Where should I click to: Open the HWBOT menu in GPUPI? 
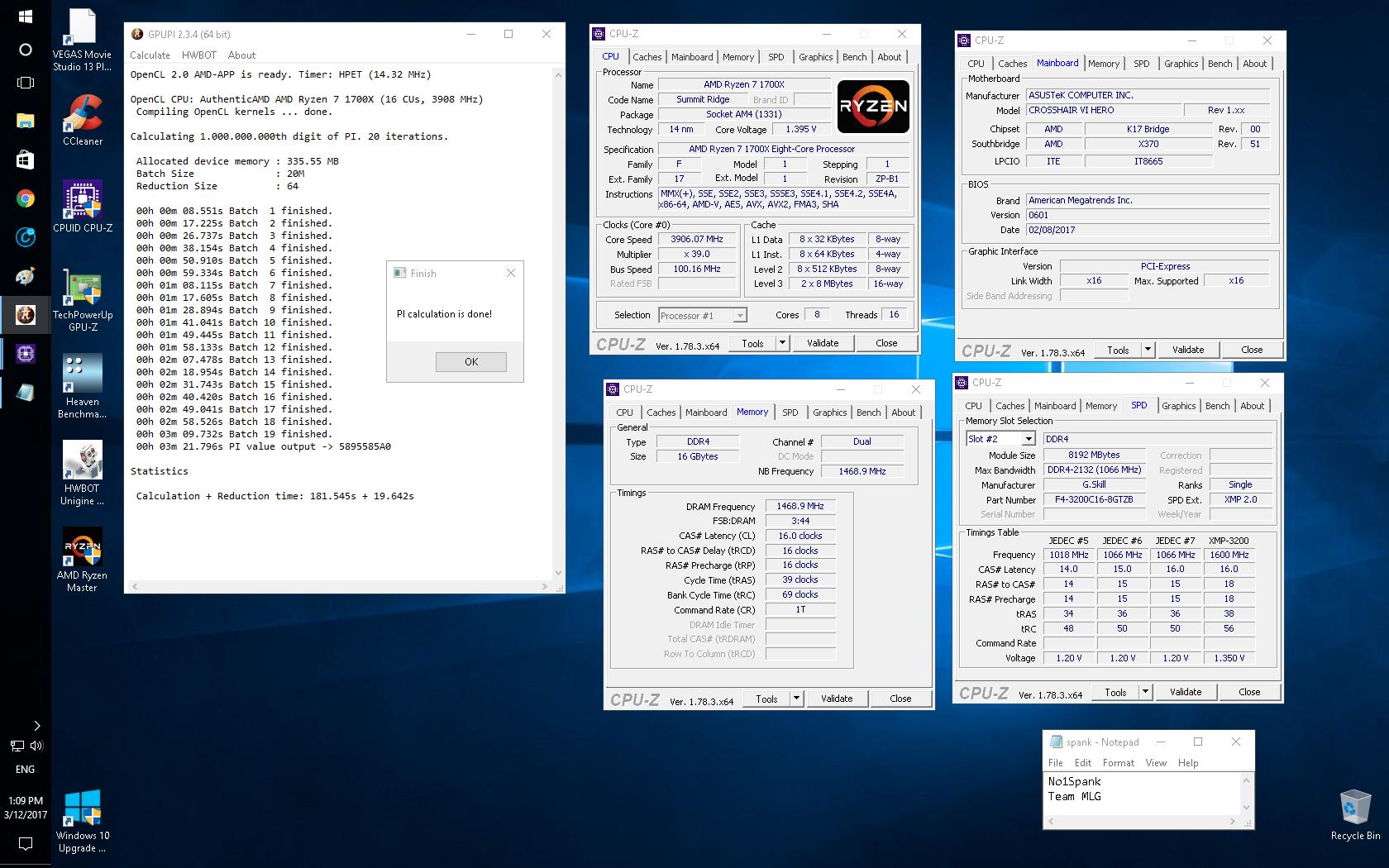[198, 55]
